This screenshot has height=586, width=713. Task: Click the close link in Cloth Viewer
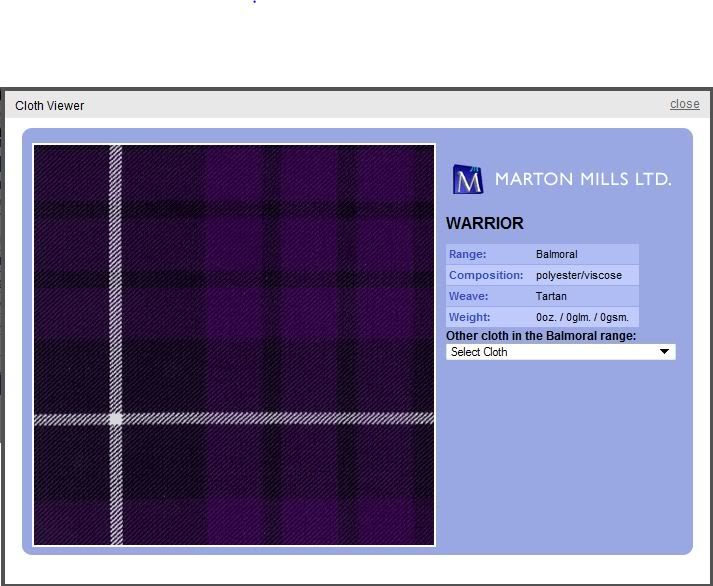(x=684, y=104)
